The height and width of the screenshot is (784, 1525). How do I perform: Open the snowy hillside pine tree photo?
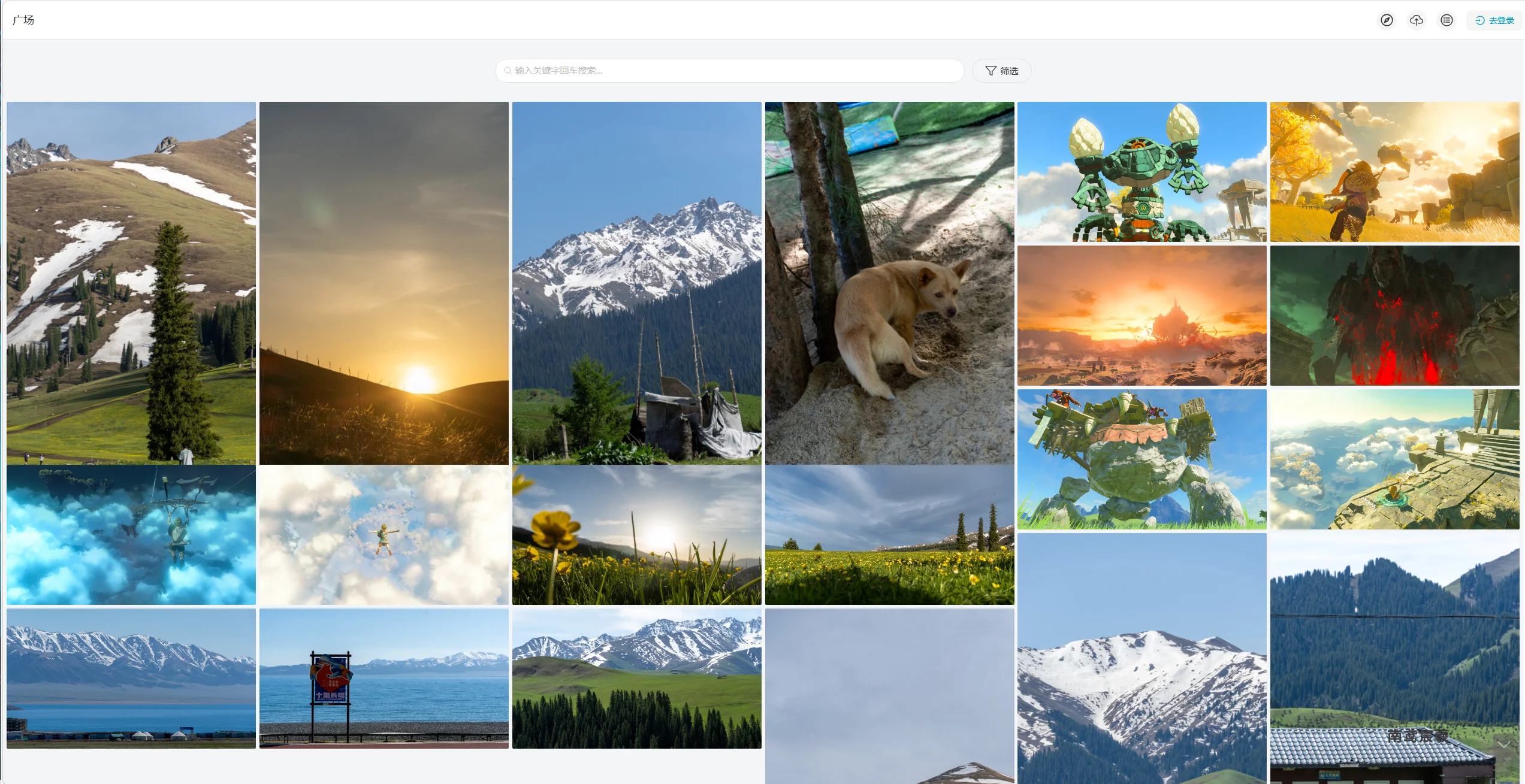(131, 283)
